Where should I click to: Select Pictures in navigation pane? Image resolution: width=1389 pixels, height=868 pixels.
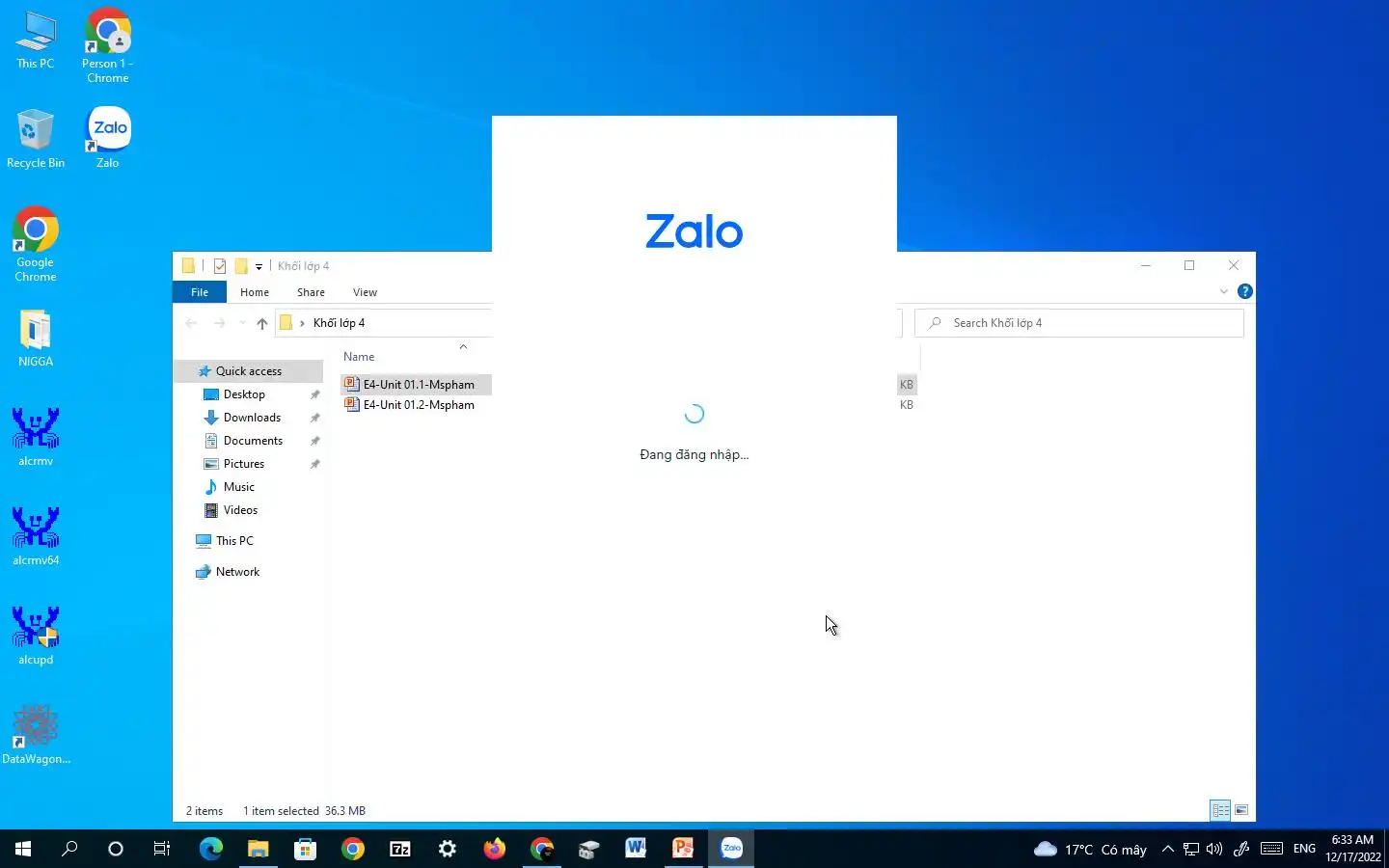point(244,464)
